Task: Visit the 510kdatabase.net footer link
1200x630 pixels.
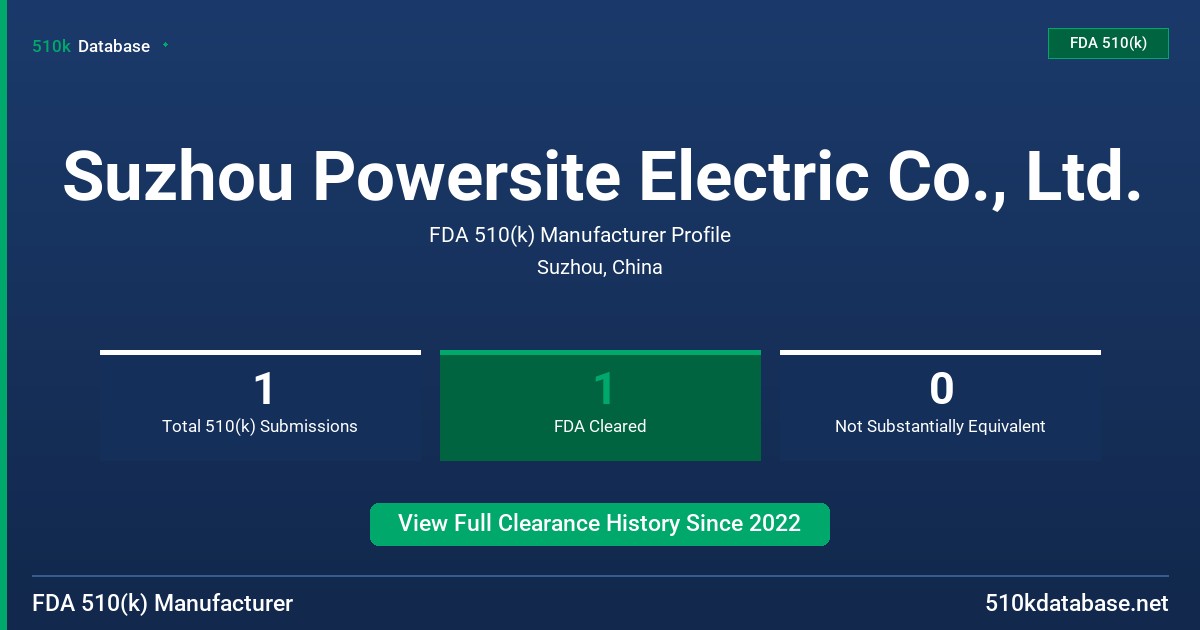Action: point(1077,603)
